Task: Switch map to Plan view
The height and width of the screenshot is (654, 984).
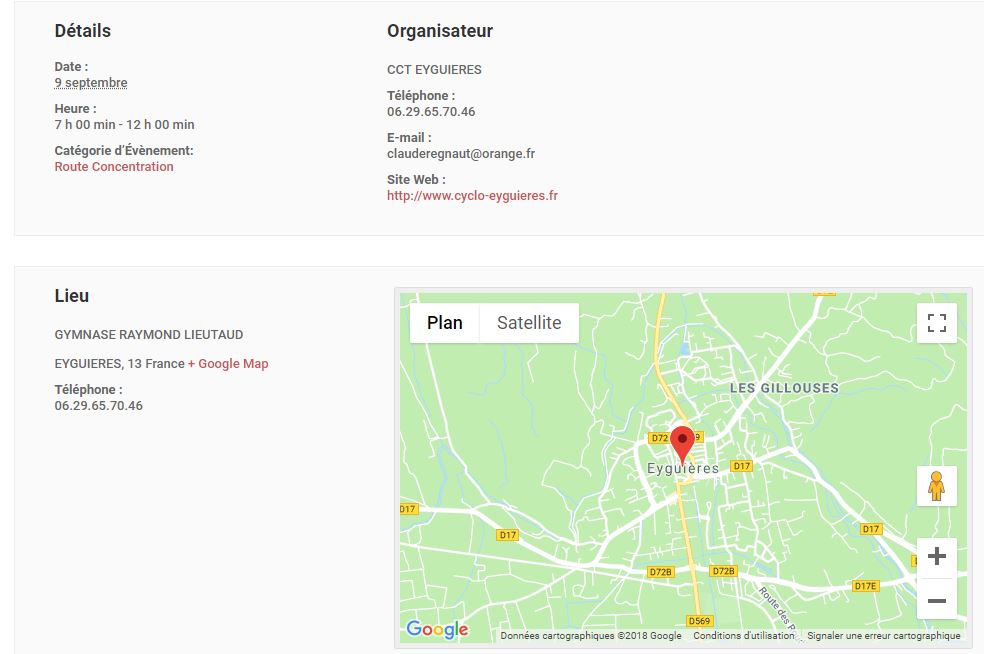Action: (x=445, y=323)
